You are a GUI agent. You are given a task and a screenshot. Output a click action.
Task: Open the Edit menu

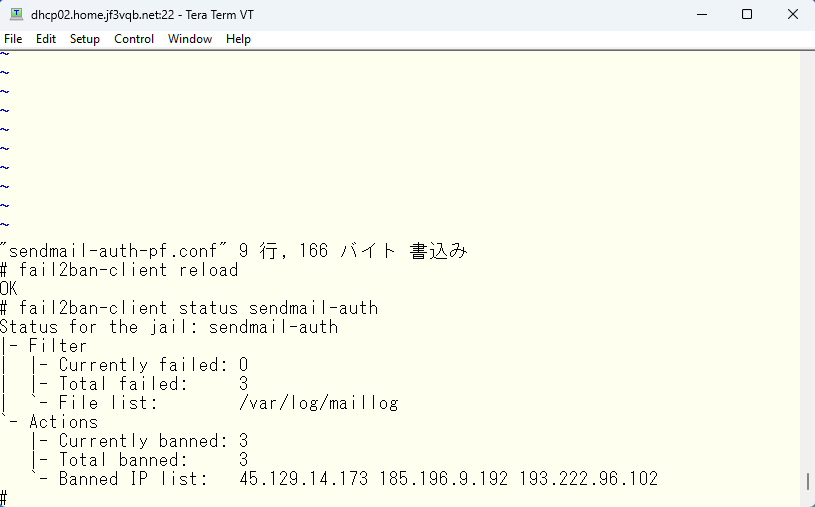point(46,39)
